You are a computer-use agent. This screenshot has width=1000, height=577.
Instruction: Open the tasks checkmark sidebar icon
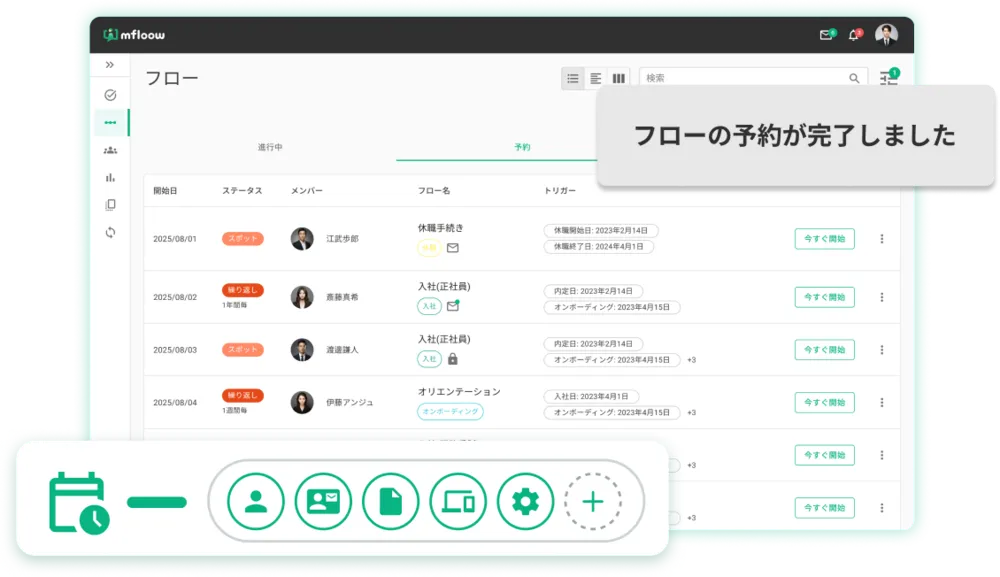click(110, 95)
